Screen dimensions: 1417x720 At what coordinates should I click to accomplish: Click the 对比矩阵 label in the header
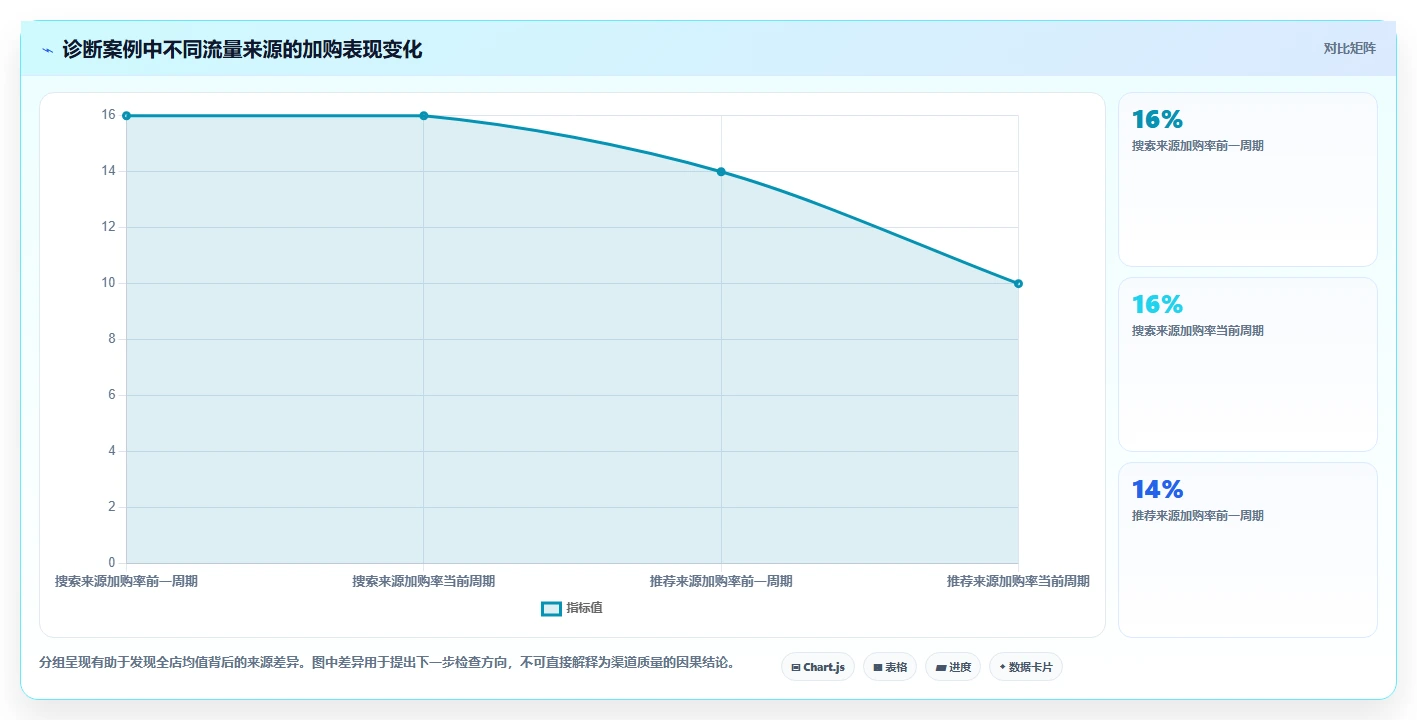(1349, 48)
